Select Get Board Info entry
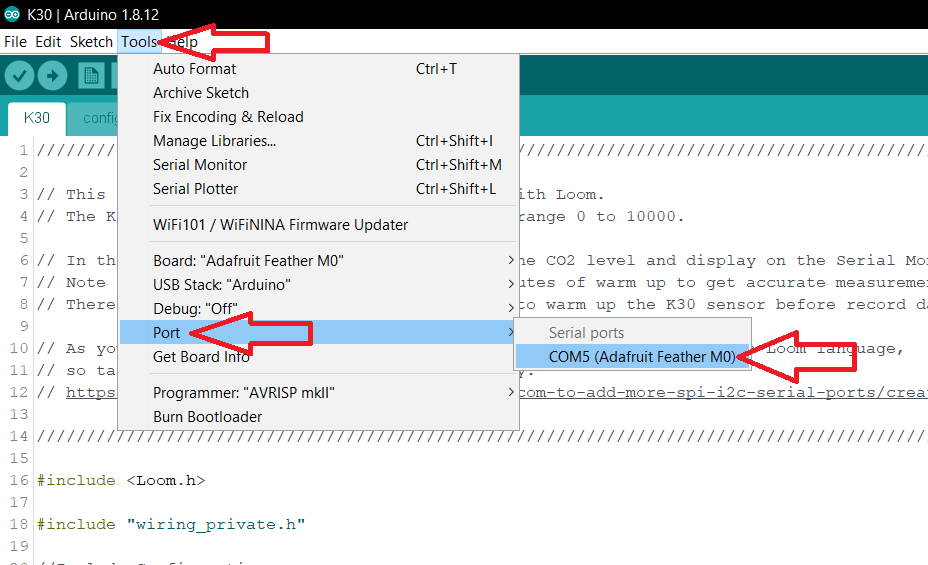The width and height of the screenshot is (928, 565). [x=318, y=357]
